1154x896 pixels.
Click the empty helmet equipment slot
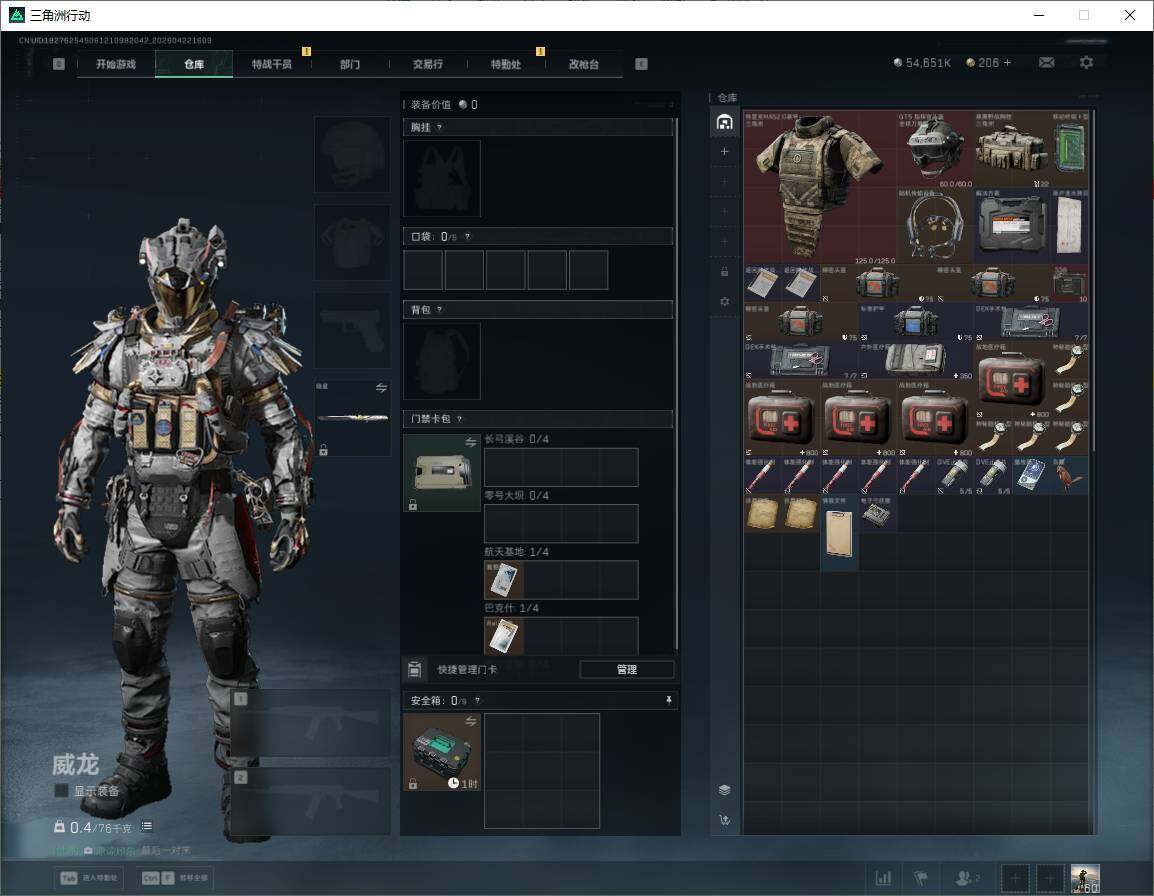pyautogui.click(x=353, y=155)
